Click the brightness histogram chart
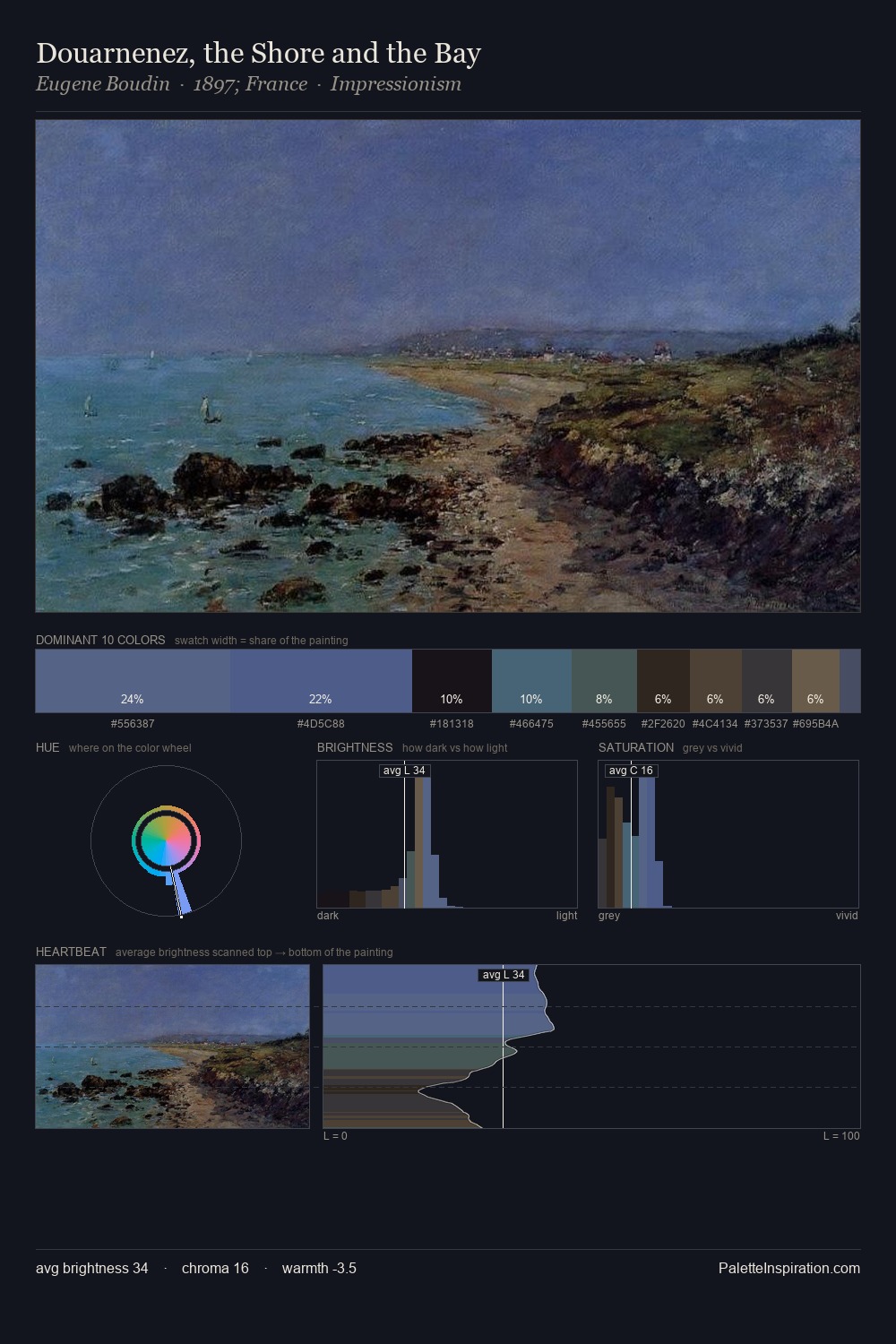Screen dimensions: 896x1344 (x=447, y=834)
